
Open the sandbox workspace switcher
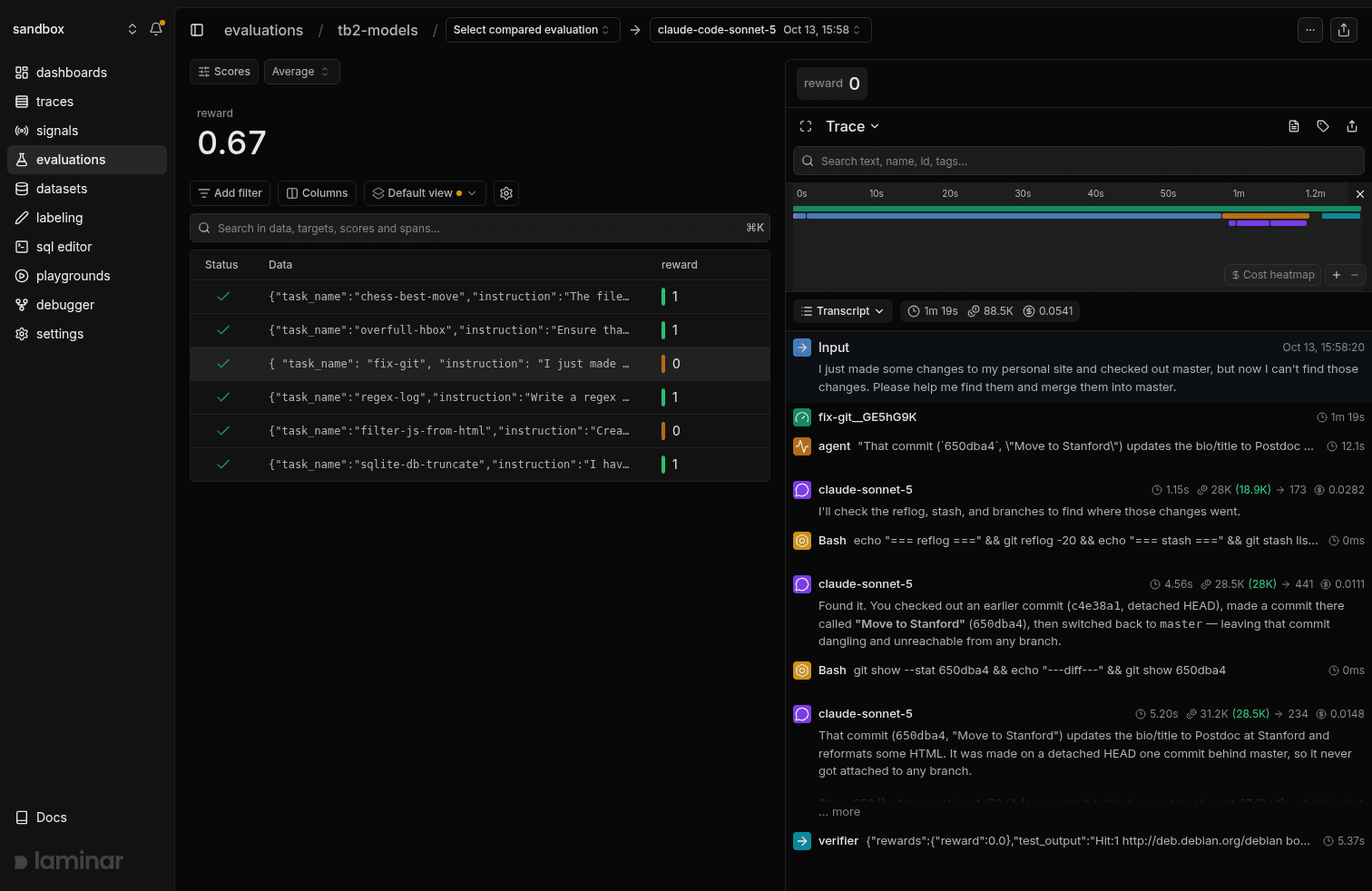[x=74, y=29]
